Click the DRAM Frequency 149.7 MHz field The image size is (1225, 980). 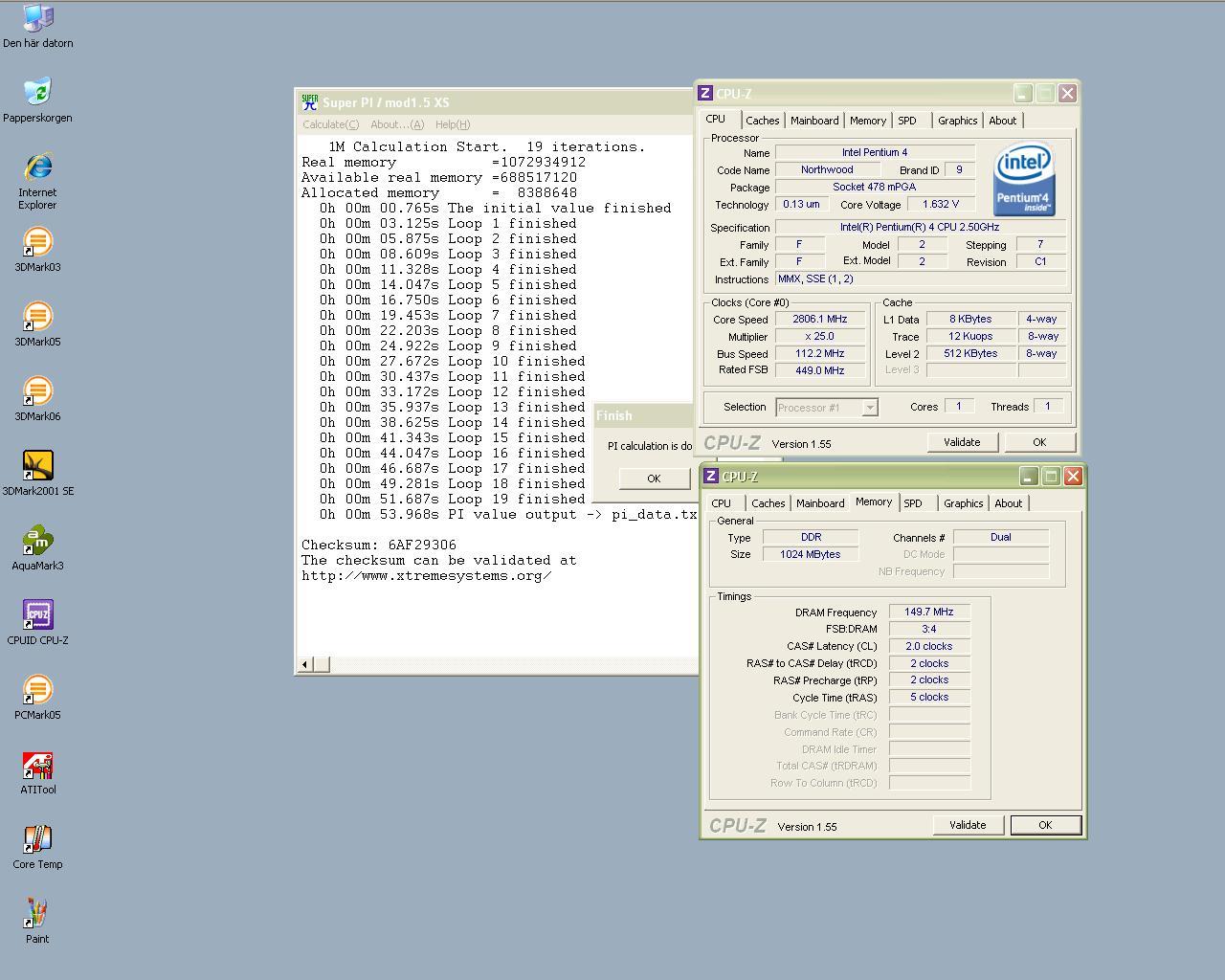(x=929, y=612)
